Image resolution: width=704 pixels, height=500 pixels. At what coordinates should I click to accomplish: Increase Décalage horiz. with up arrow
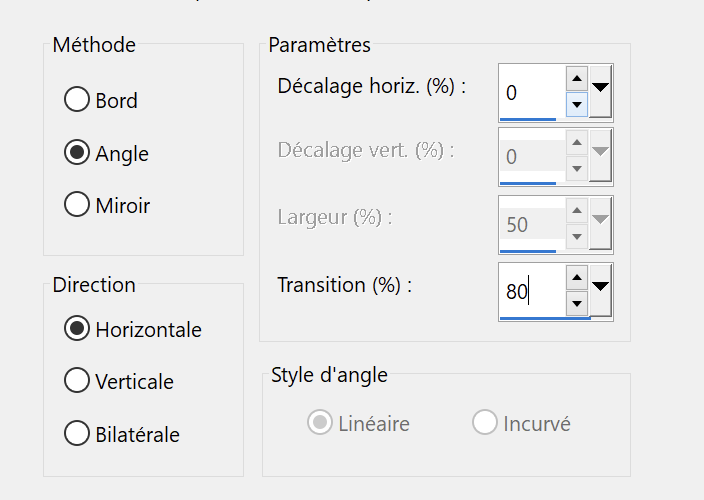point(576,79)
